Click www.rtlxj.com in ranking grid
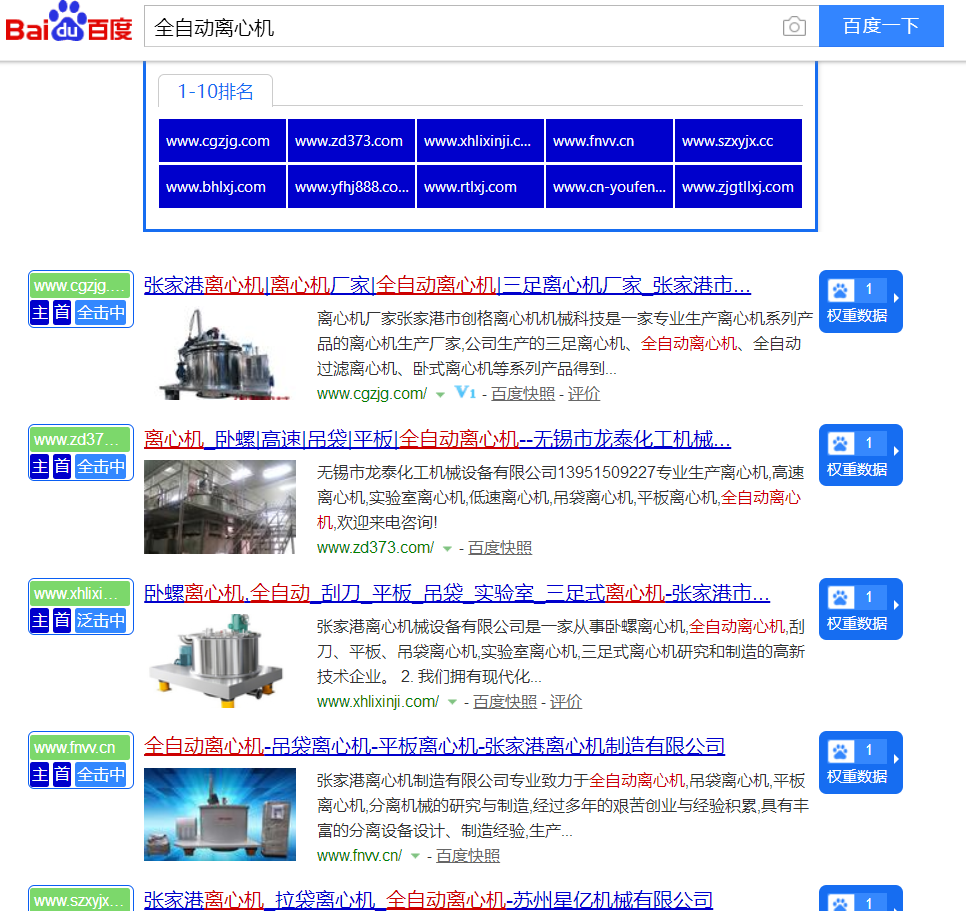The width and height of the screenshot is (966, 911). [x=481, y=187]
